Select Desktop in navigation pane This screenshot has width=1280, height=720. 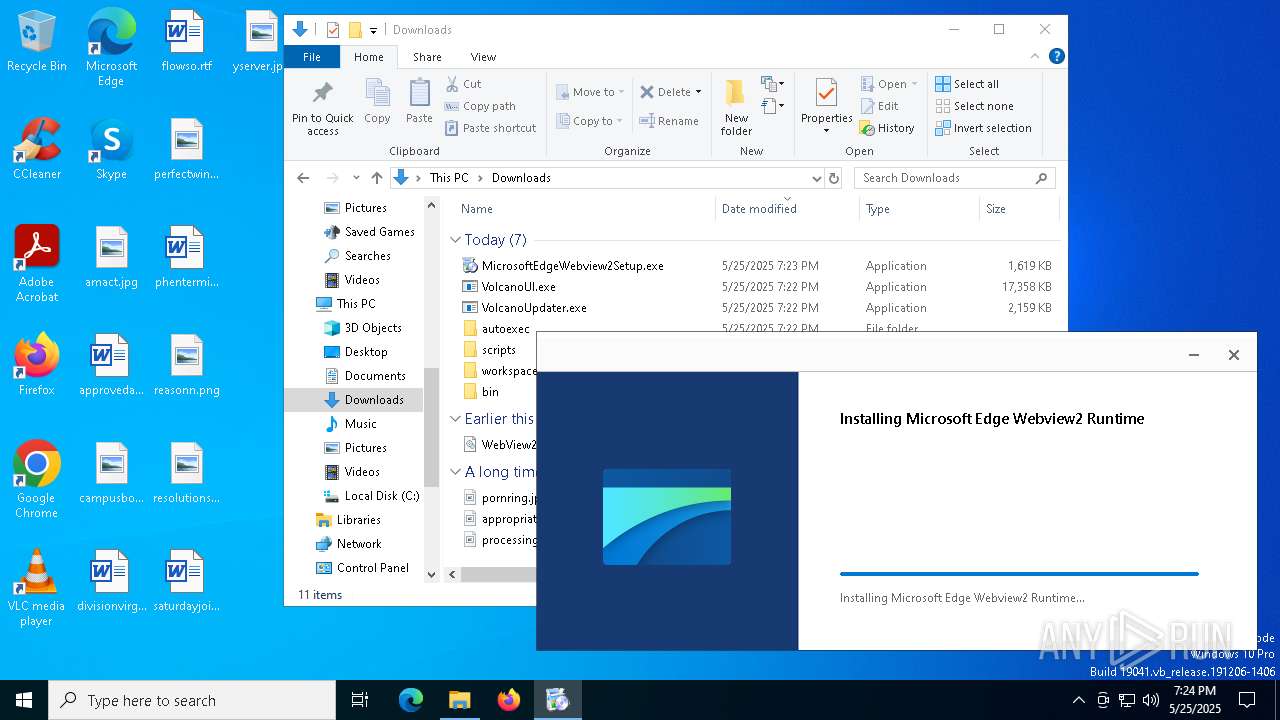coord(356,352)
